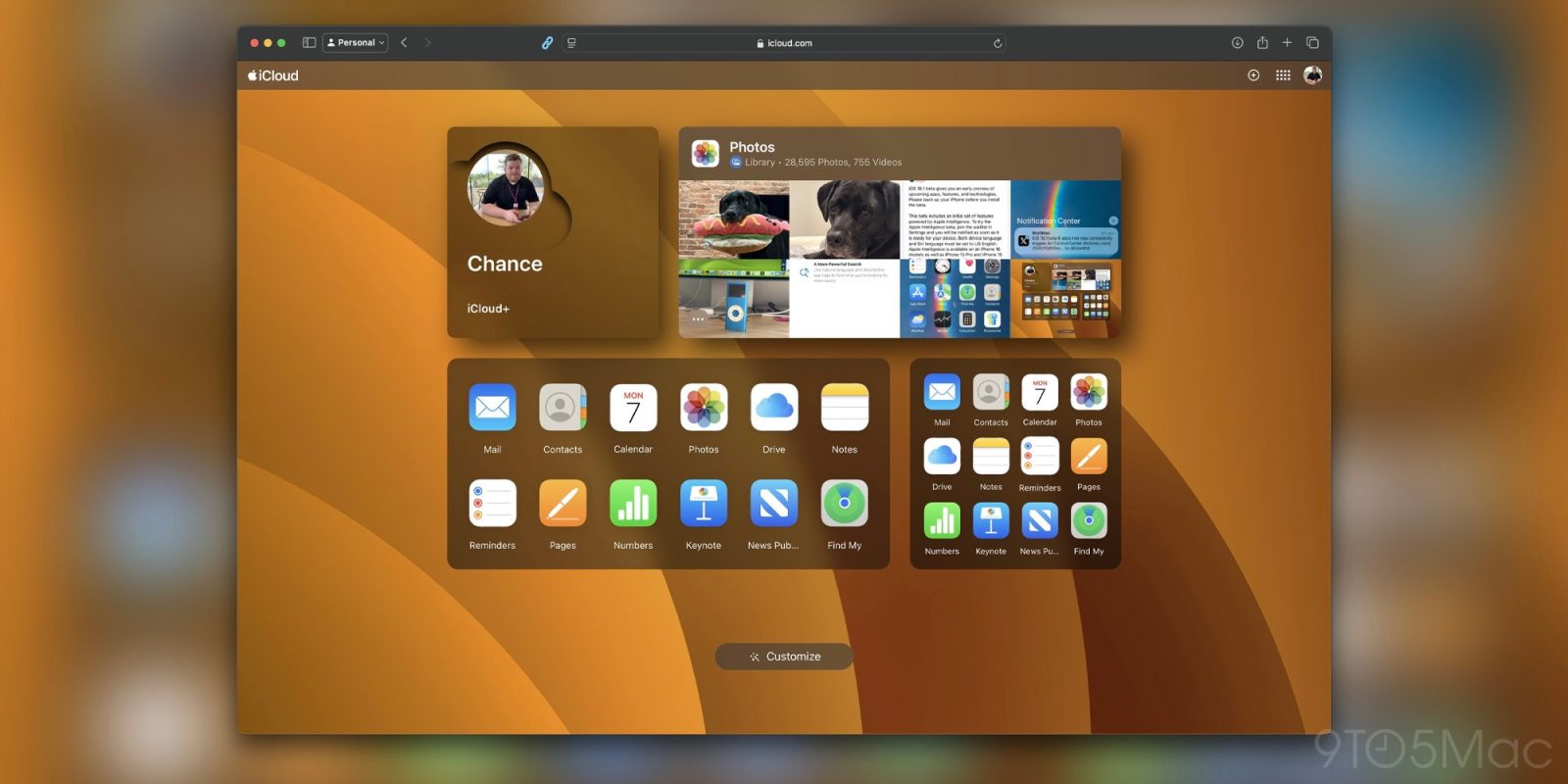This screenshot has width=1568, height=784.
Task: Open News Publisher in the large grid
Action: tap(774, 504)
